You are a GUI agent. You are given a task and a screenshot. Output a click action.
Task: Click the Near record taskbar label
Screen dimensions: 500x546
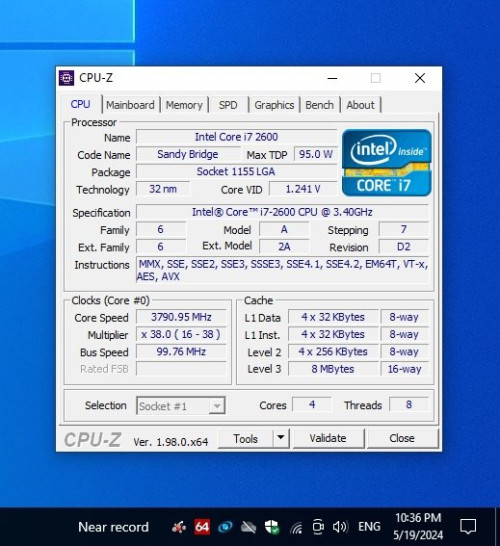point(114,527)
